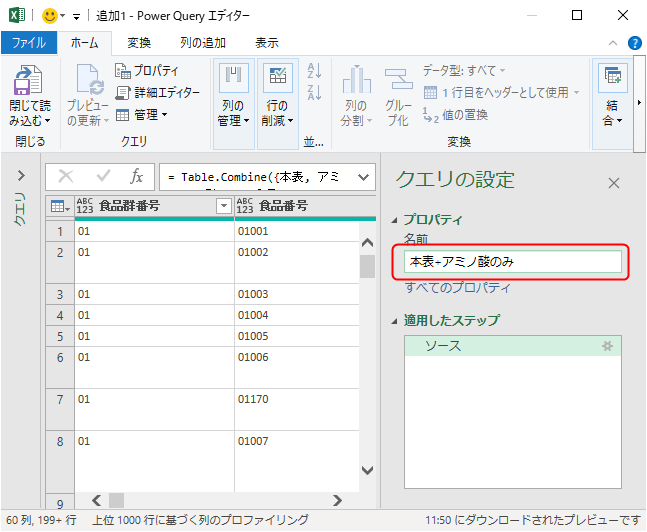This screenshot has height=532, width=647.
Task: Click 1行目をヘッダーとして使用
Action: point(501,92)
